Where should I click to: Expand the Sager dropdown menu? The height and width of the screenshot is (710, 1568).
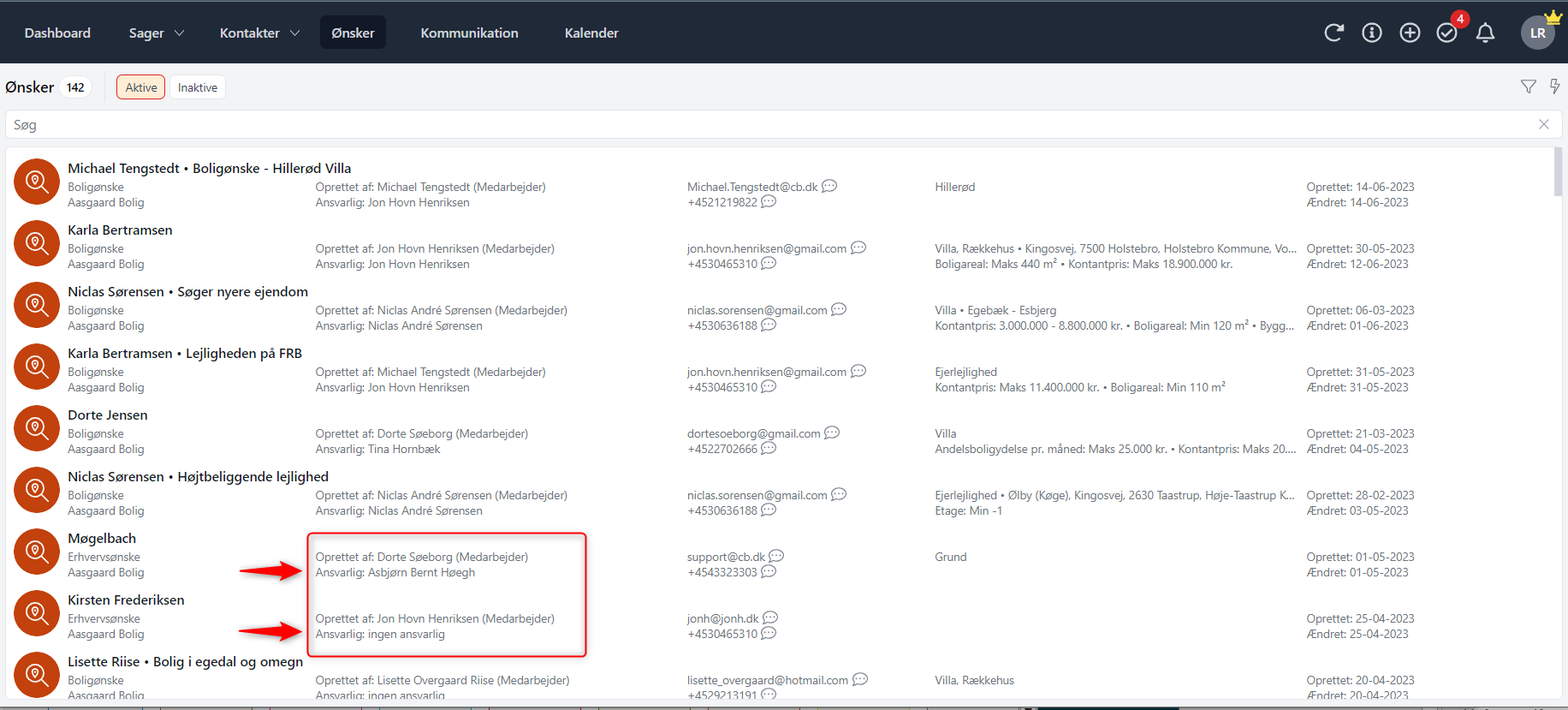click(x=156, y=33)
